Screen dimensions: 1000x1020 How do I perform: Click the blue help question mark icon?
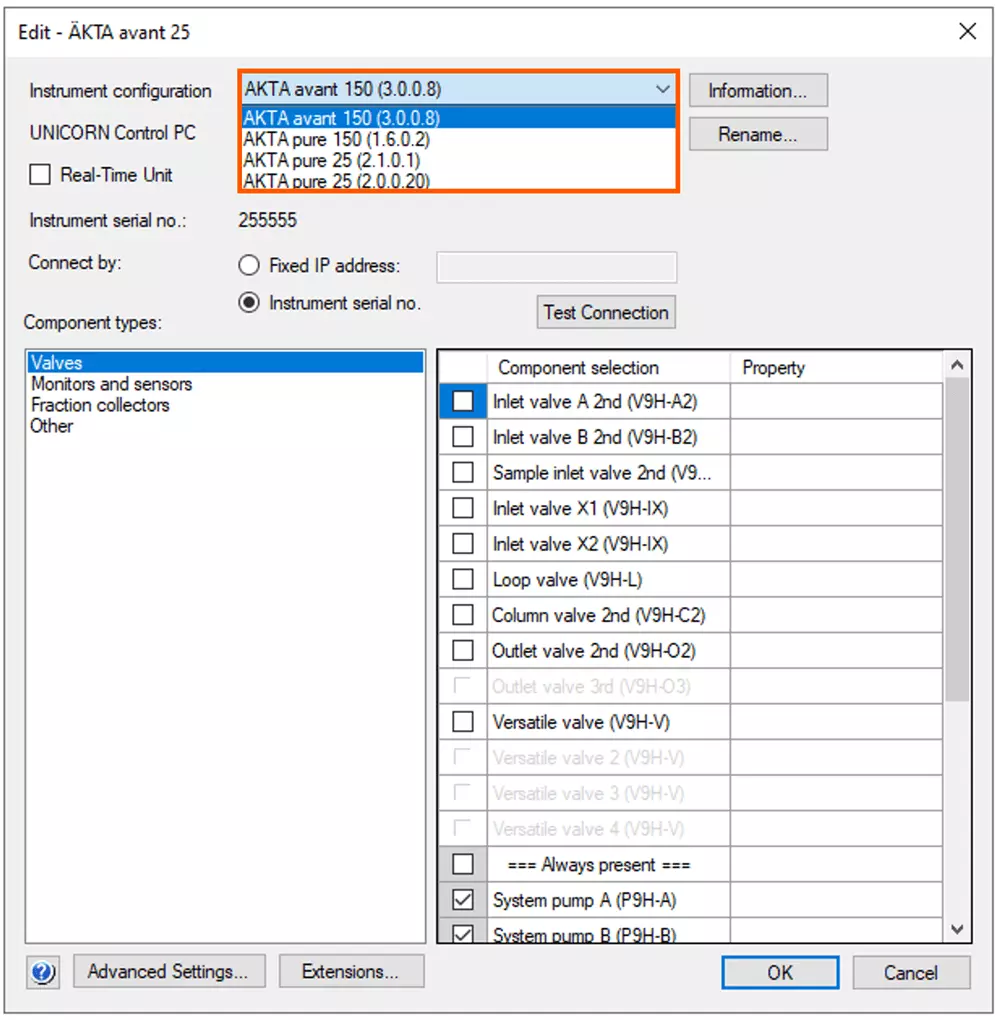[x=45, y=971]
